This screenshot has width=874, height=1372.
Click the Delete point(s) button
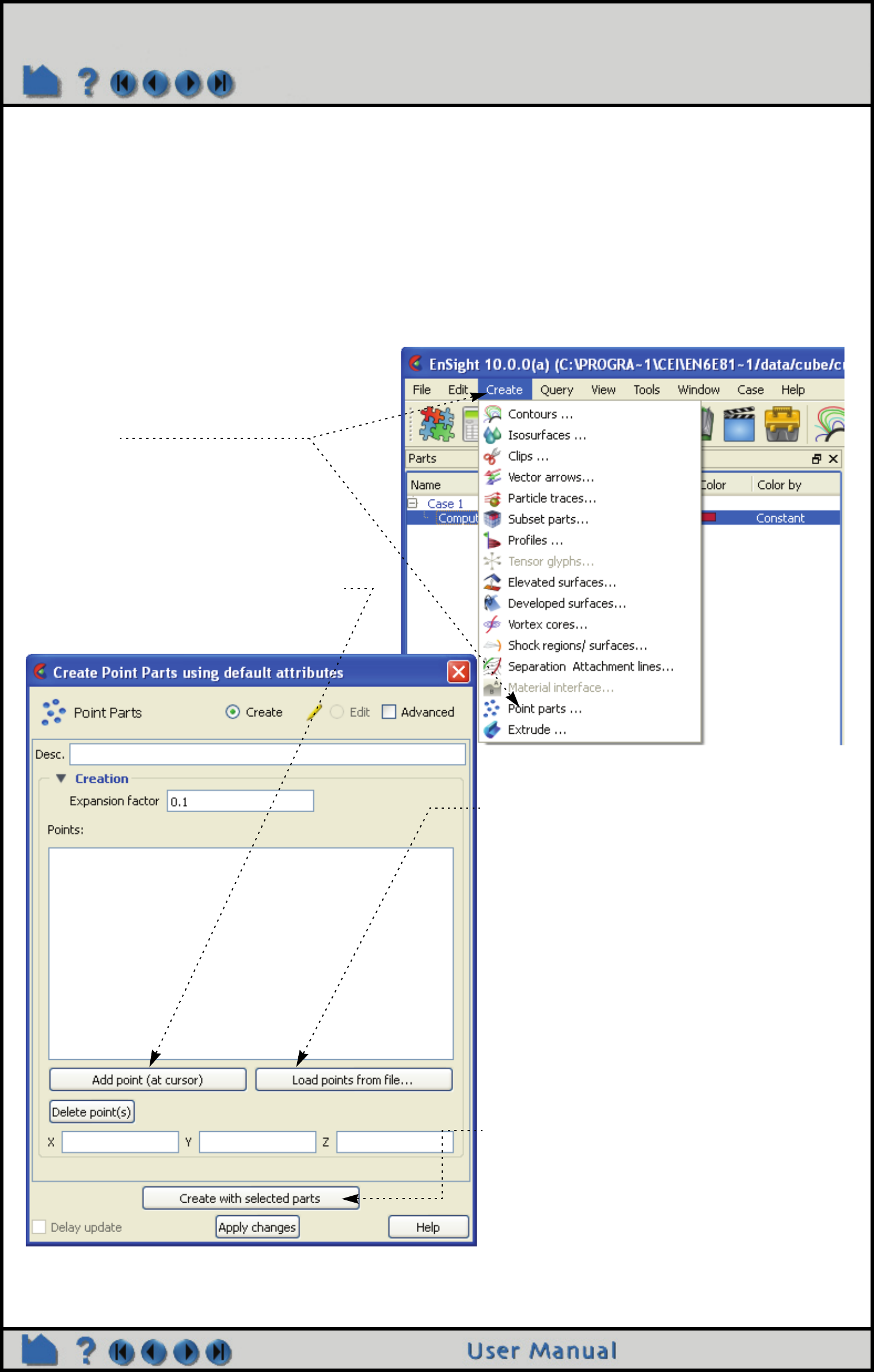[x=92, y=1112]
